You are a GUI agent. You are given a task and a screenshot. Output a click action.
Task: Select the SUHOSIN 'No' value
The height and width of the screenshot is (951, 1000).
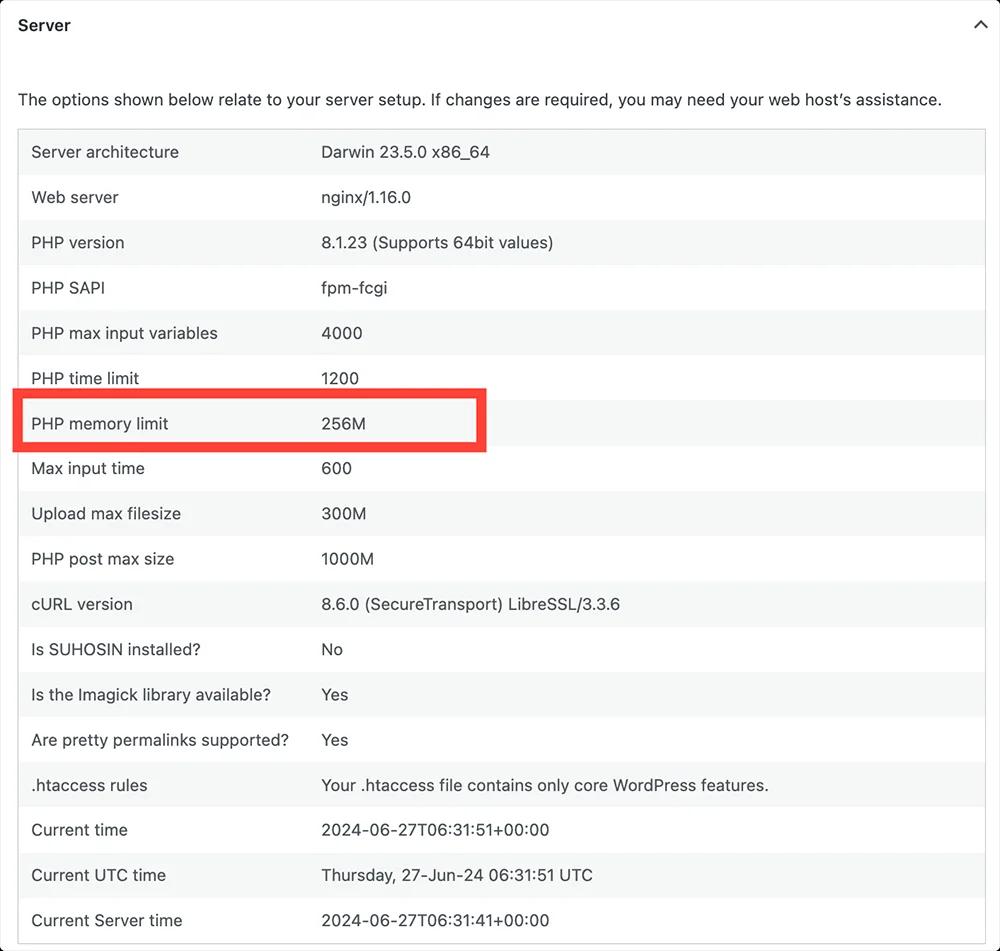[332, 650]
